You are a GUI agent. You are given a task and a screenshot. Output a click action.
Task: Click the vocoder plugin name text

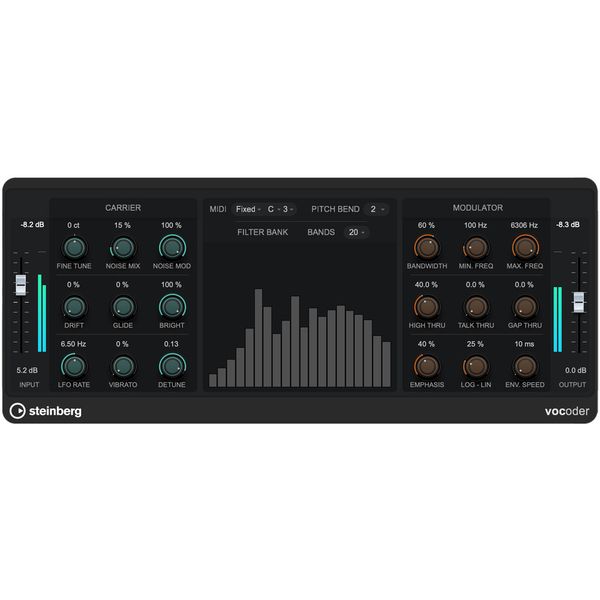(567, 411)
